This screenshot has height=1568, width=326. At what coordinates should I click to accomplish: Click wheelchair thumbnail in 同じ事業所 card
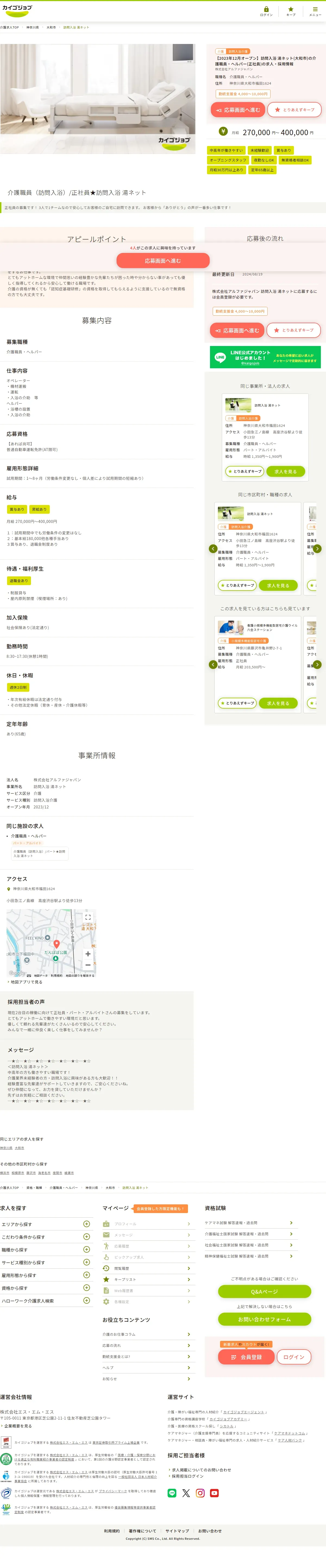point(238,405)
